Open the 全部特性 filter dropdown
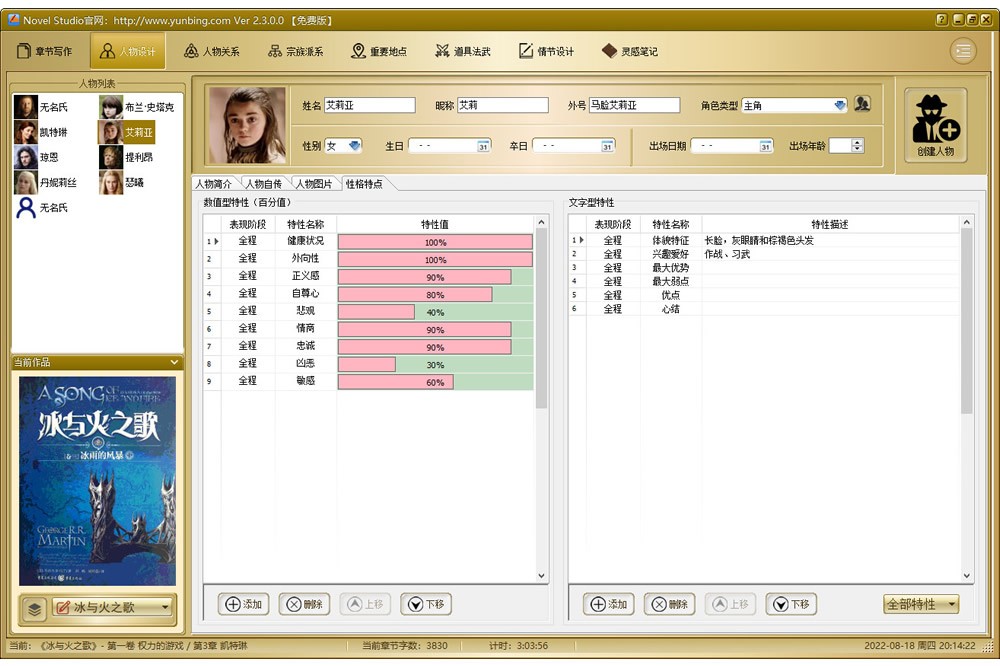 pyautogui.click(x=951, y=604)
